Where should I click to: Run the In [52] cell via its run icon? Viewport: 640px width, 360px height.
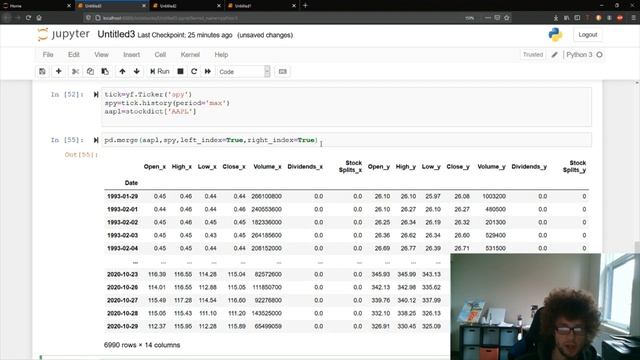click(96, 94)
